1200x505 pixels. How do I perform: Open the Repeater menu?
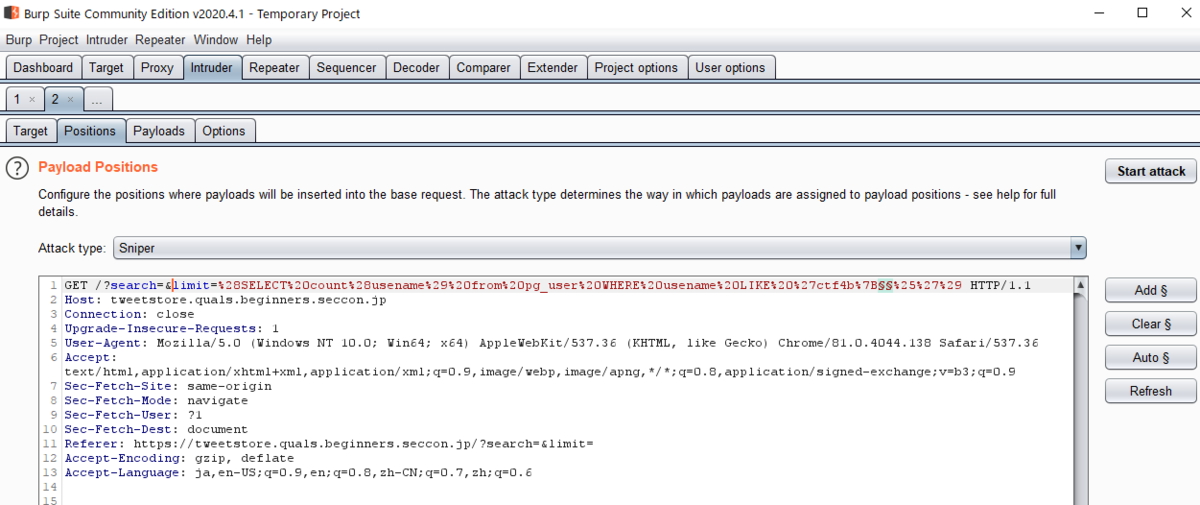pyautogui.click(x=161, y=40)
